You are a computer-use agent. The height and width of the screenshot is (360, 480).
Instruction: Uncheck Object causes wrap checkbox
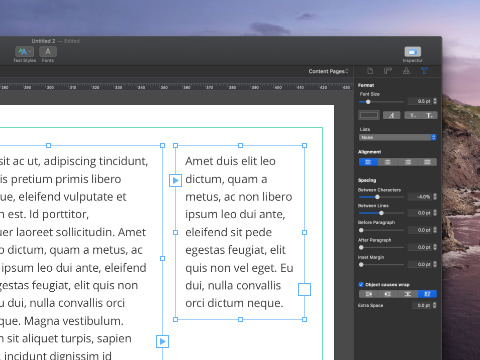(x=361, y=284)
